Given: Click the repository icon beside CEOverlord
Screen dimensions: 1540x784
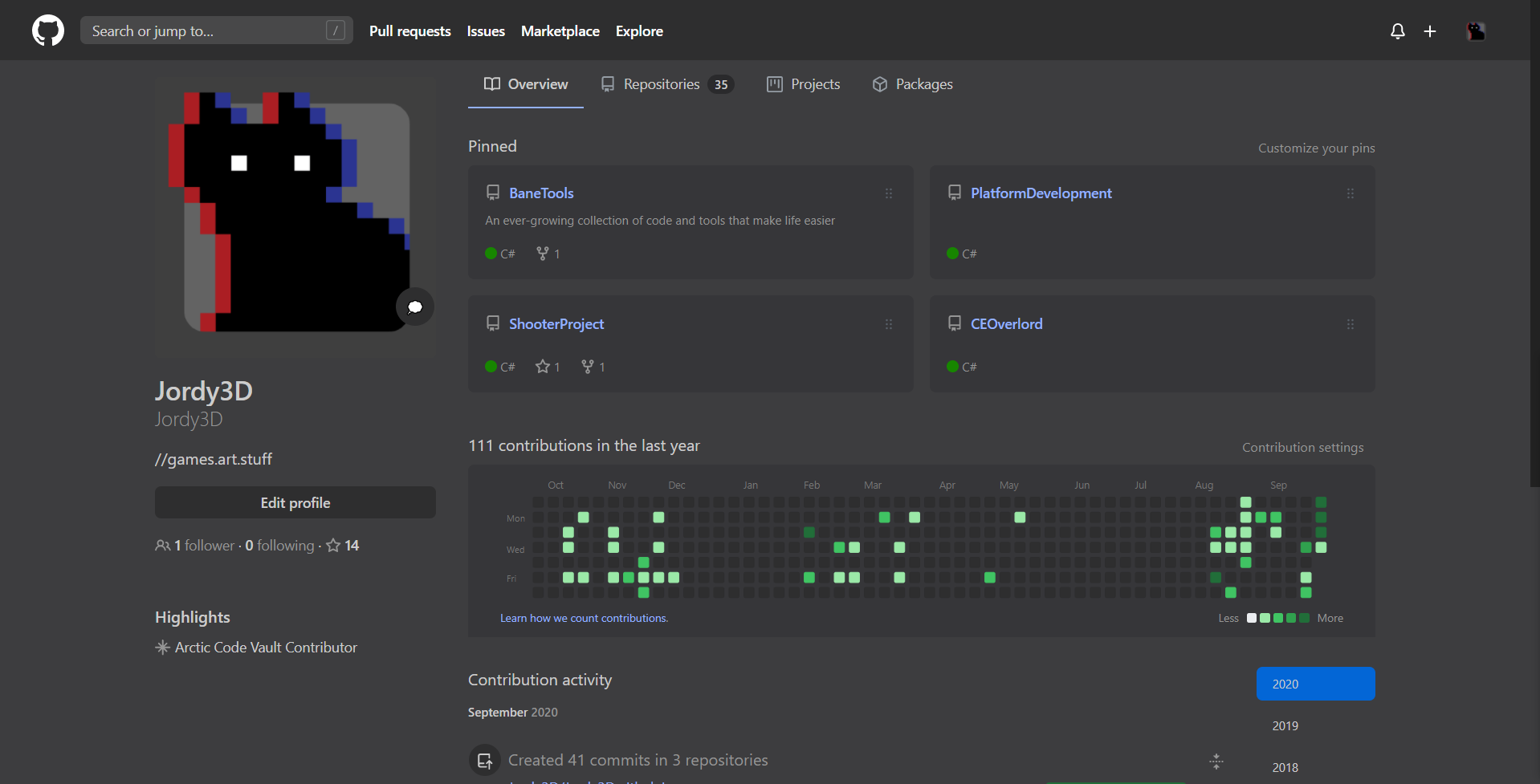Looking at the screenshot, I should pyautogui.click(x=955, y=323).
